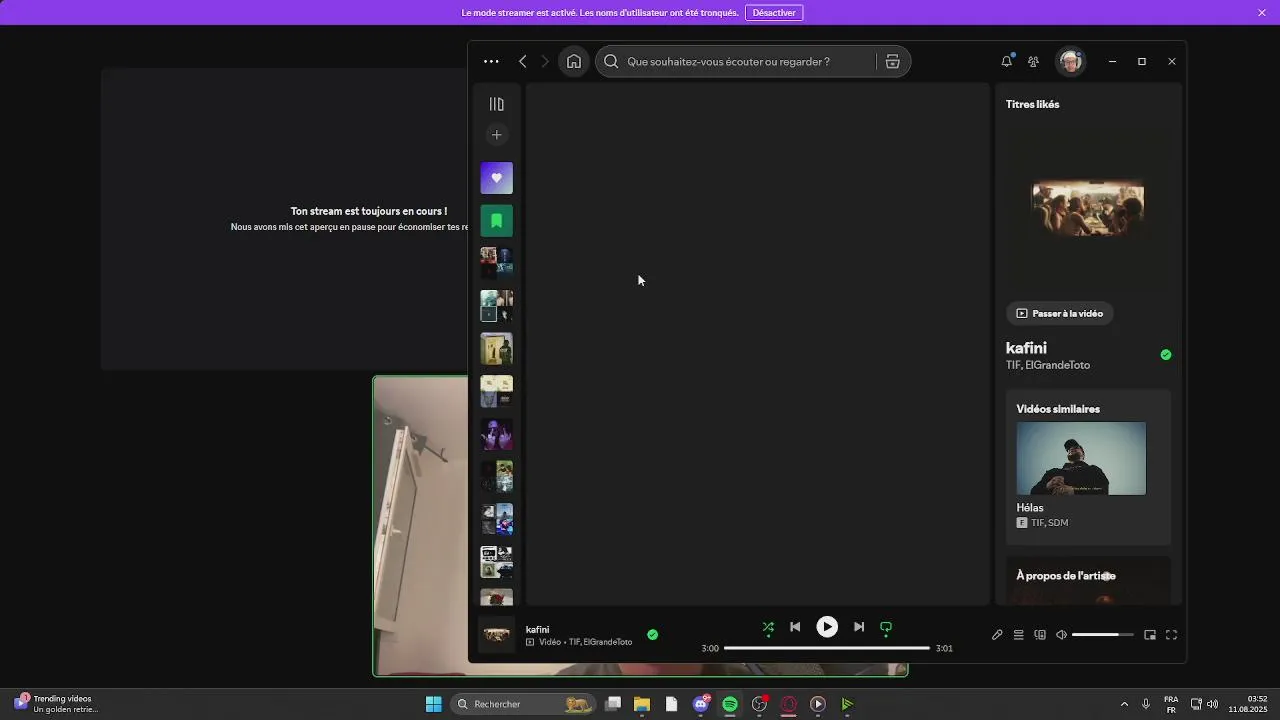Toggle shuffle mode
Viewport: 1280px width, 720px height.
click(x=768, y=628)
